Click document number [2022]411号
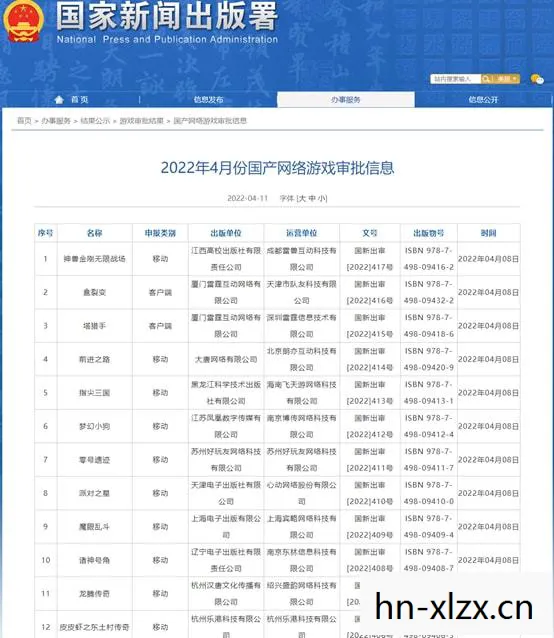This screenshot has width=554, height=638. pyautogui.click(x=370, y=468)
